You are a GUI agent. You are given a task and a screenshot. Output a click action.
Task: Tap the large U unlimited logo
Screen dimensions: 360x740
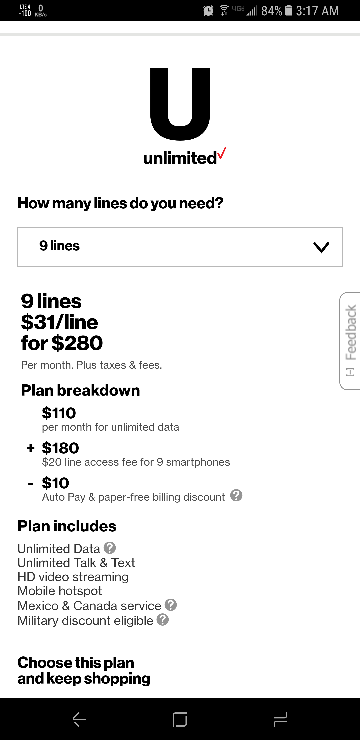pyautogui.click(x=180, y=104)
